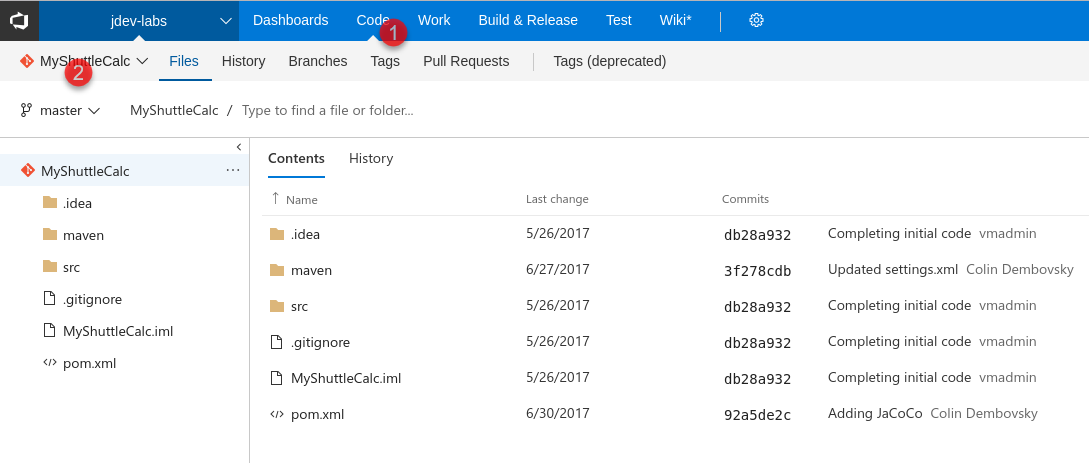Click the MyShuttleCalc.iml file icon in Contents list
Screen dimensions: 1089x463
click(x=277, y=378)
